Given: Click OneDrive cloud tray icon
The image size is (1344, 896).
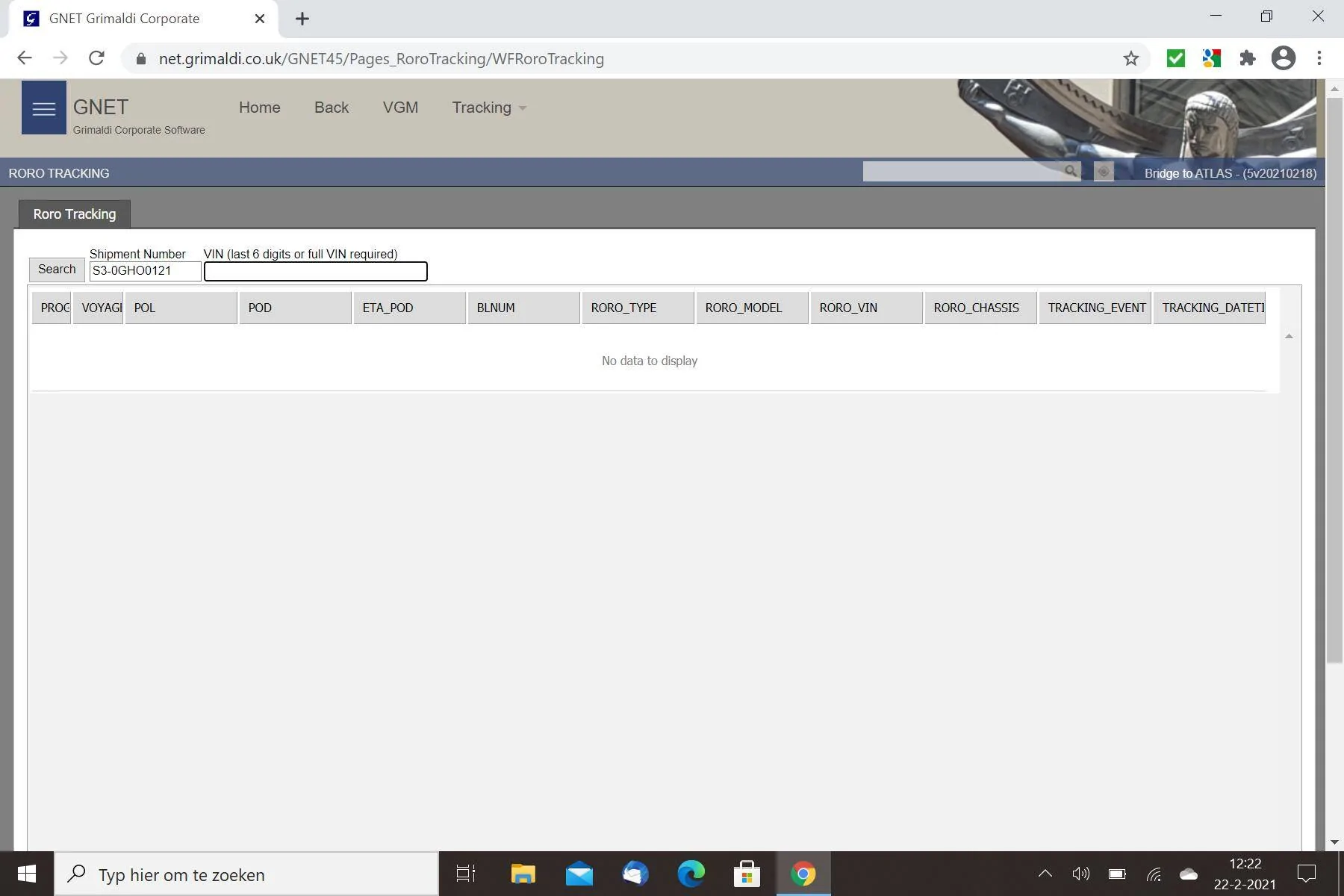Looking at the screenshot, I should (x=1189, y=874).
